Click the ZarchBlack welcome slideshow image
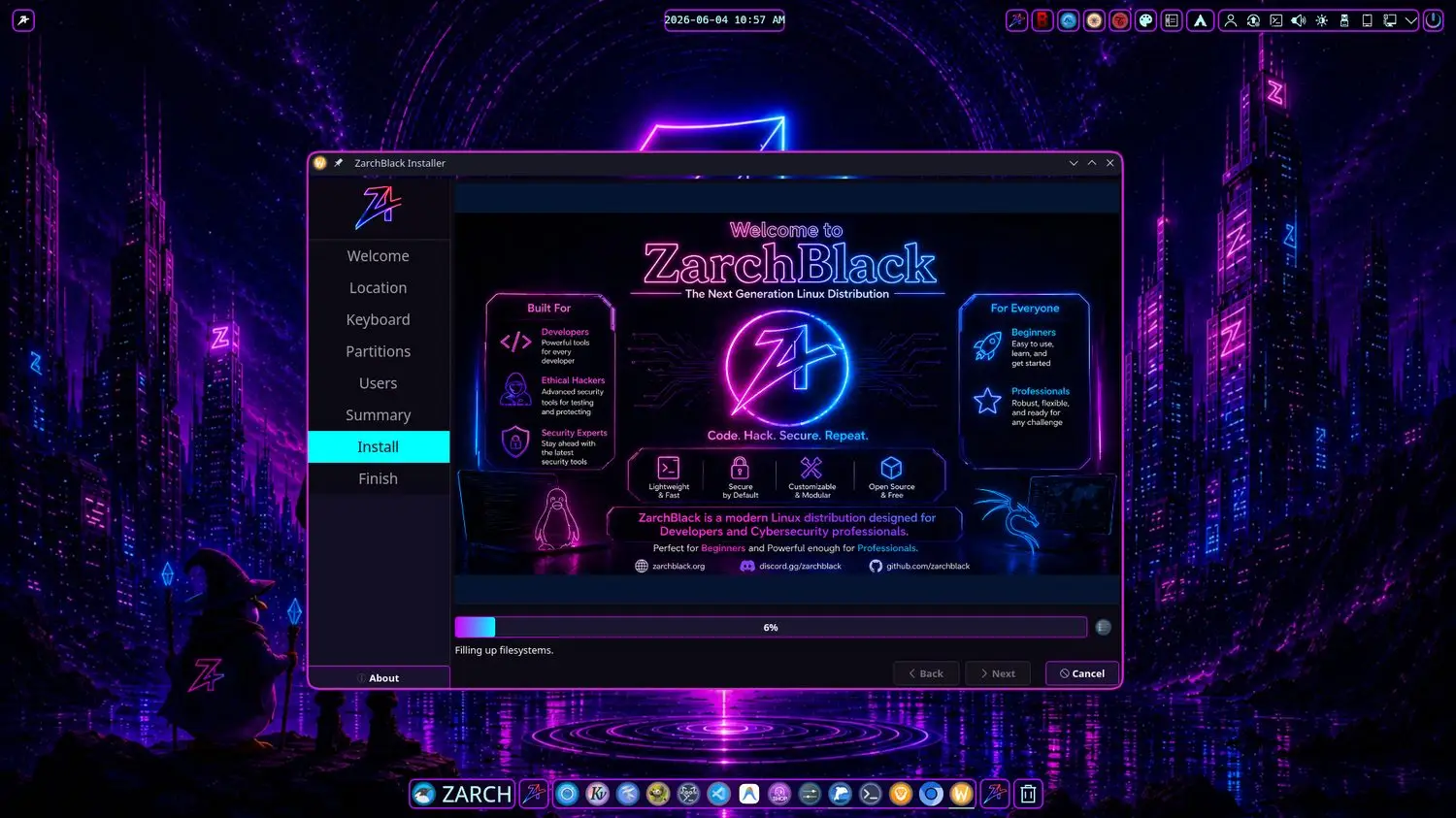Image resolution: width=1456 pixels, height=818 pixels. click(x=787, y=394)
